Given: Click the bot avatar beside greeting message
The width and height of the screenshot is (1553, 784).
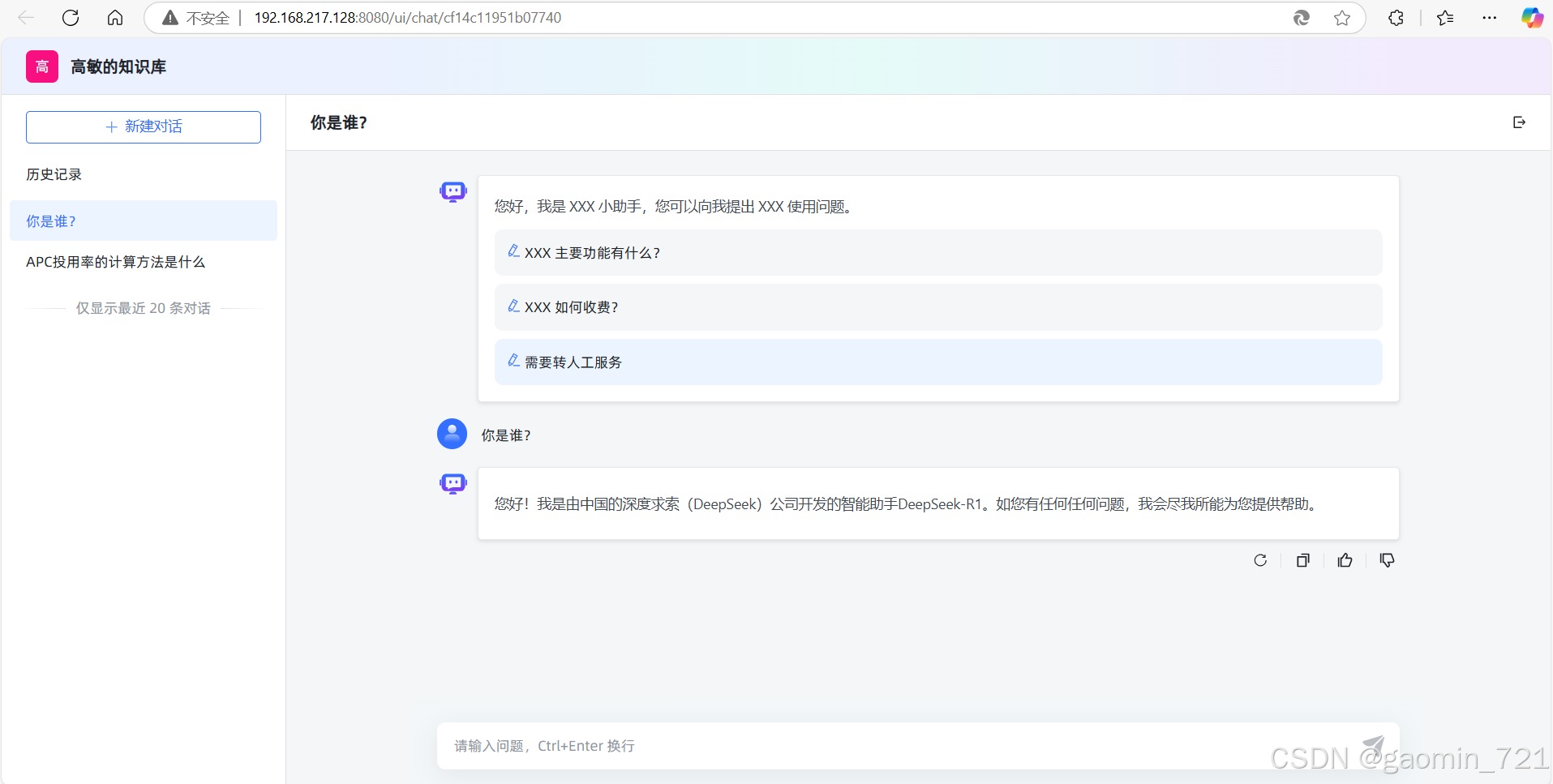Looking at the screenshot, I should coord(453,191).
